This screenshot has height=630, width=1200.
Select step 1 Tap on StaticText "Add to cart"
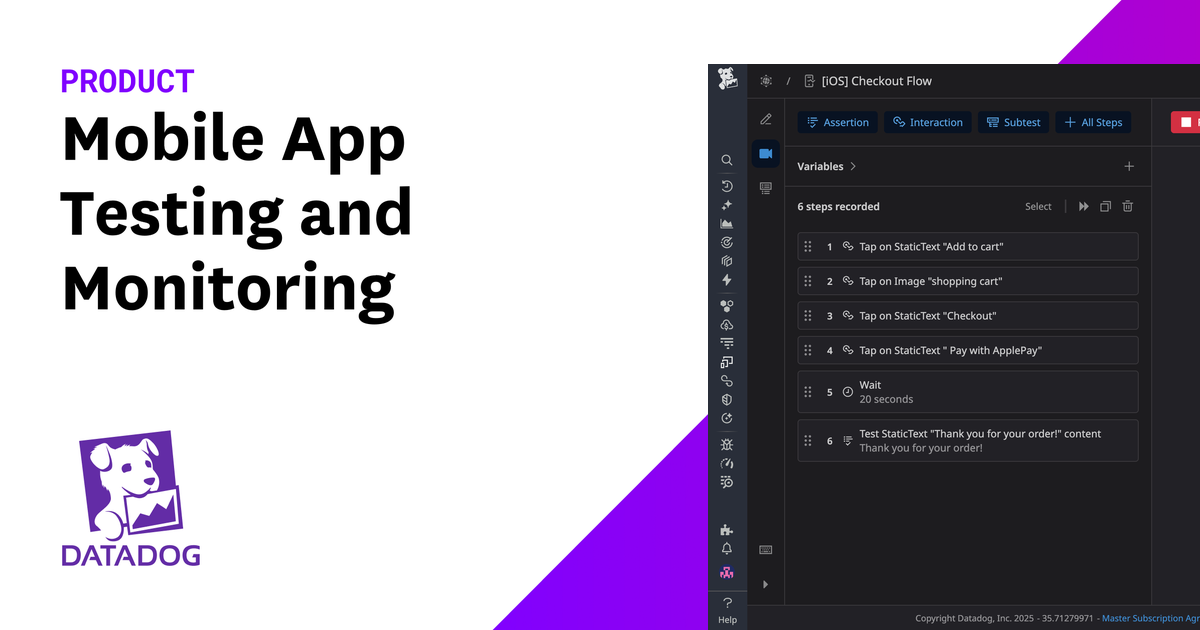(968, 246)
